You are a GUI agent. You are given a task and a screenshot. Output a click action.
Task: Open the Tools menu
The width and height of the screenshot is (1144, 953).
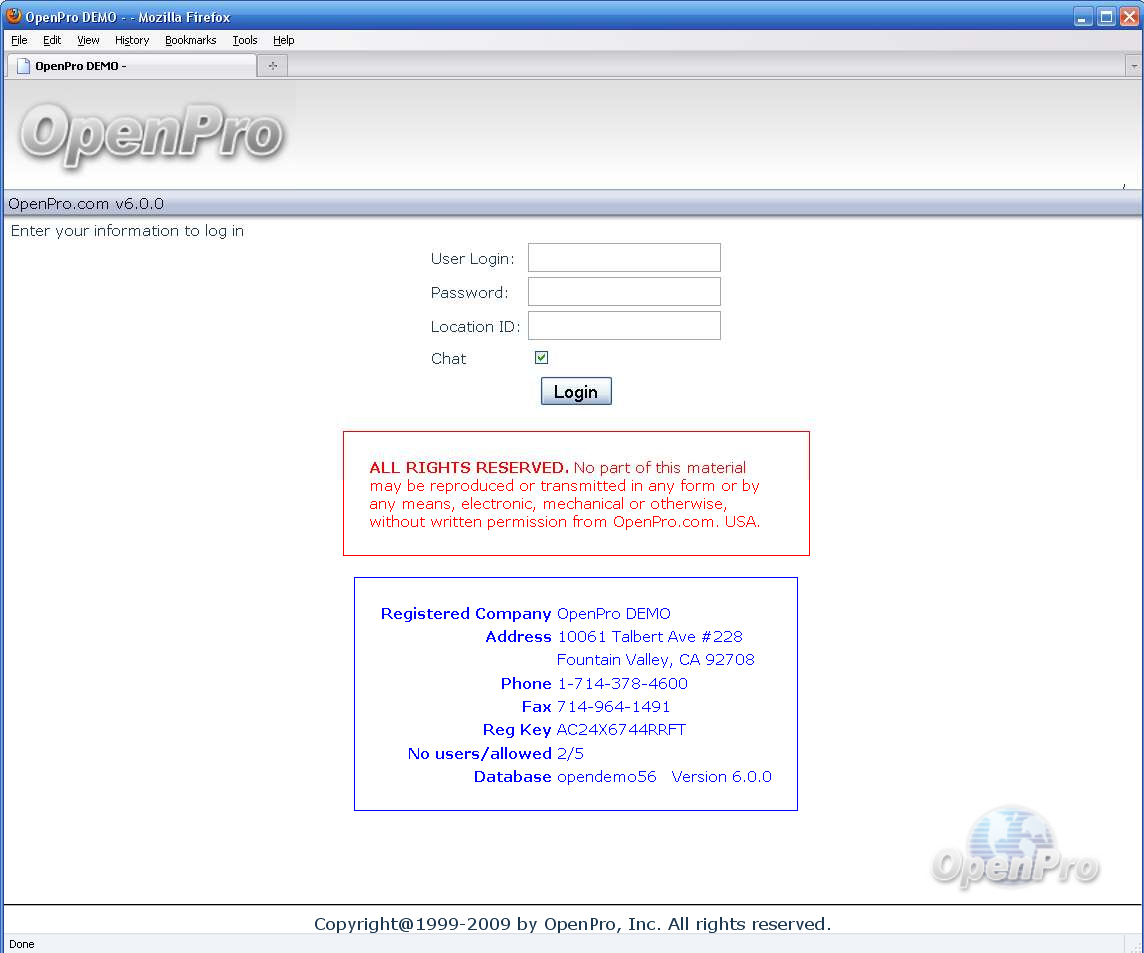point(245,40)
